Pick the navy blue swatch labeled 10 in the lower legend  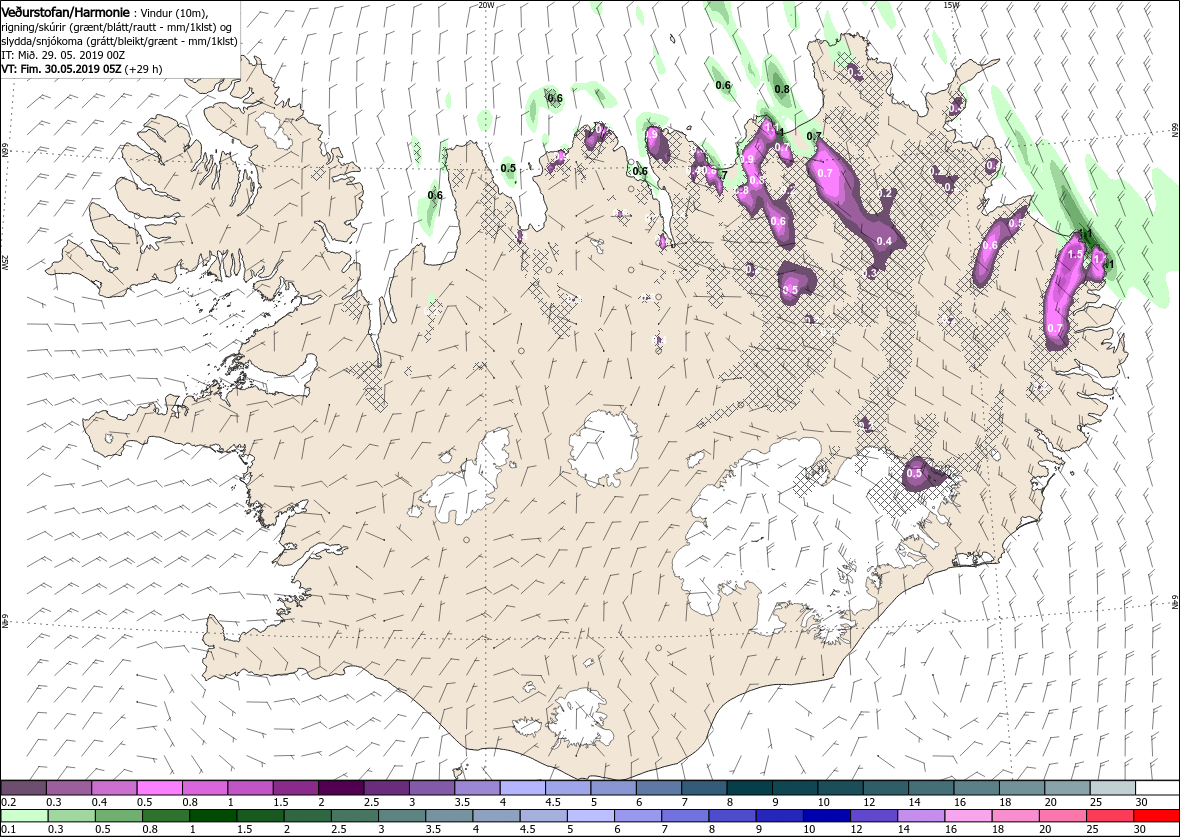click(x=826, y=816)
